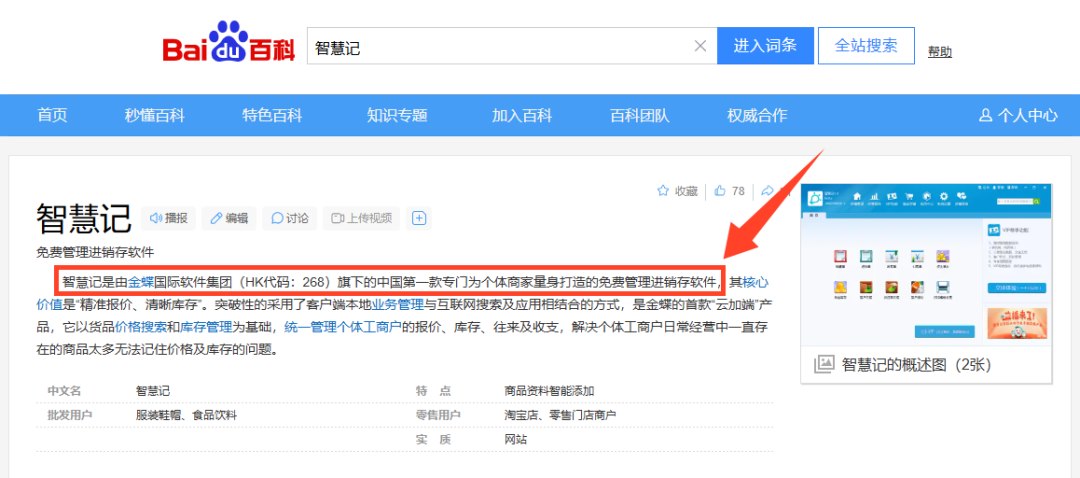The image size is (1080, 478).
Task: Click the 网站 value in 实质 row
Action: [516, 439]
